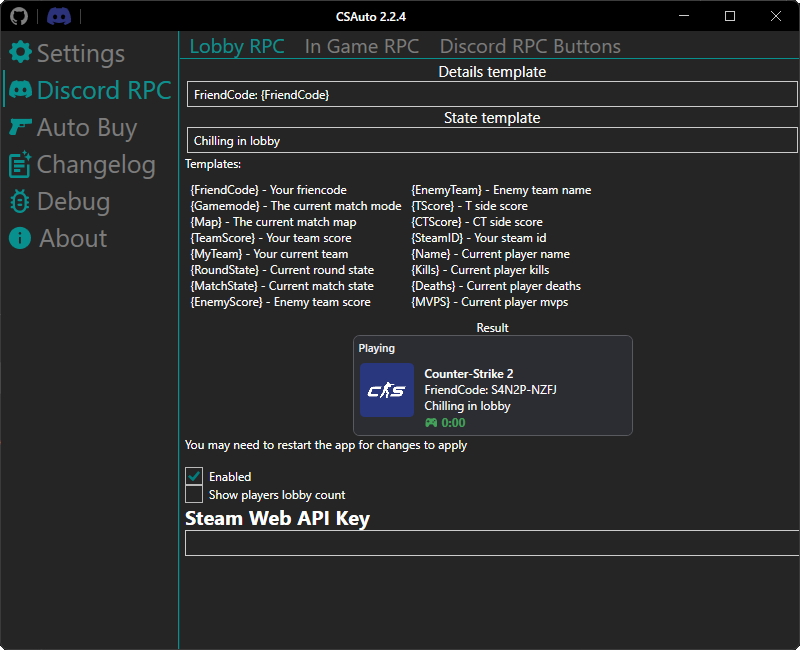Screen dimensions: 800x650
Task: Open the About section
Action: click(73, 238)
